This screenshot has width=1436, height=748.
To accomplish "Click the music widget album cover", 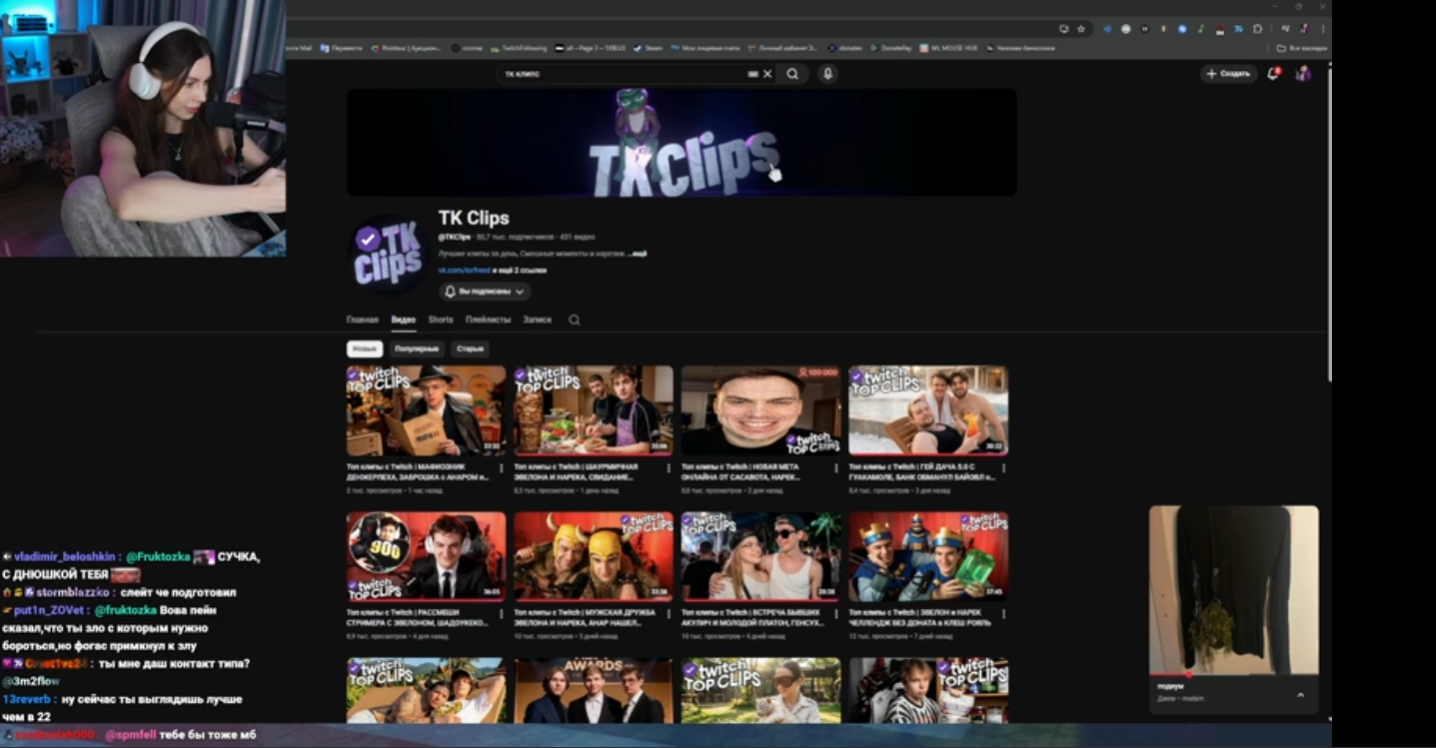I will 1233,590.
